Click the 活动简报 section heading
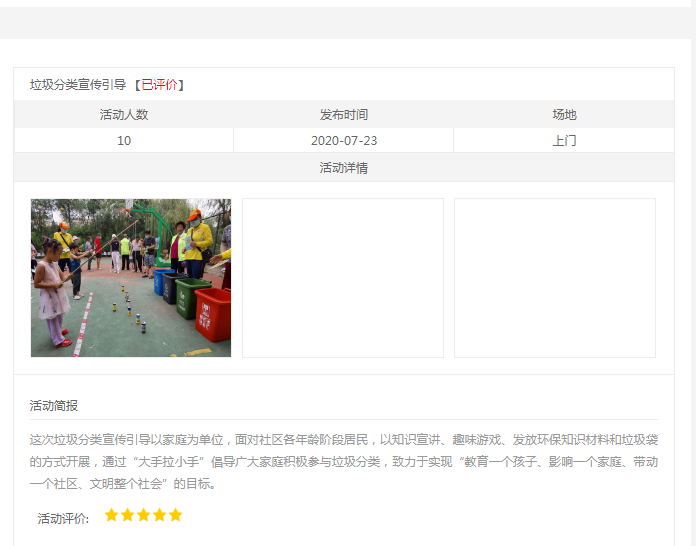The image size is (696, 546). [54, 406]
